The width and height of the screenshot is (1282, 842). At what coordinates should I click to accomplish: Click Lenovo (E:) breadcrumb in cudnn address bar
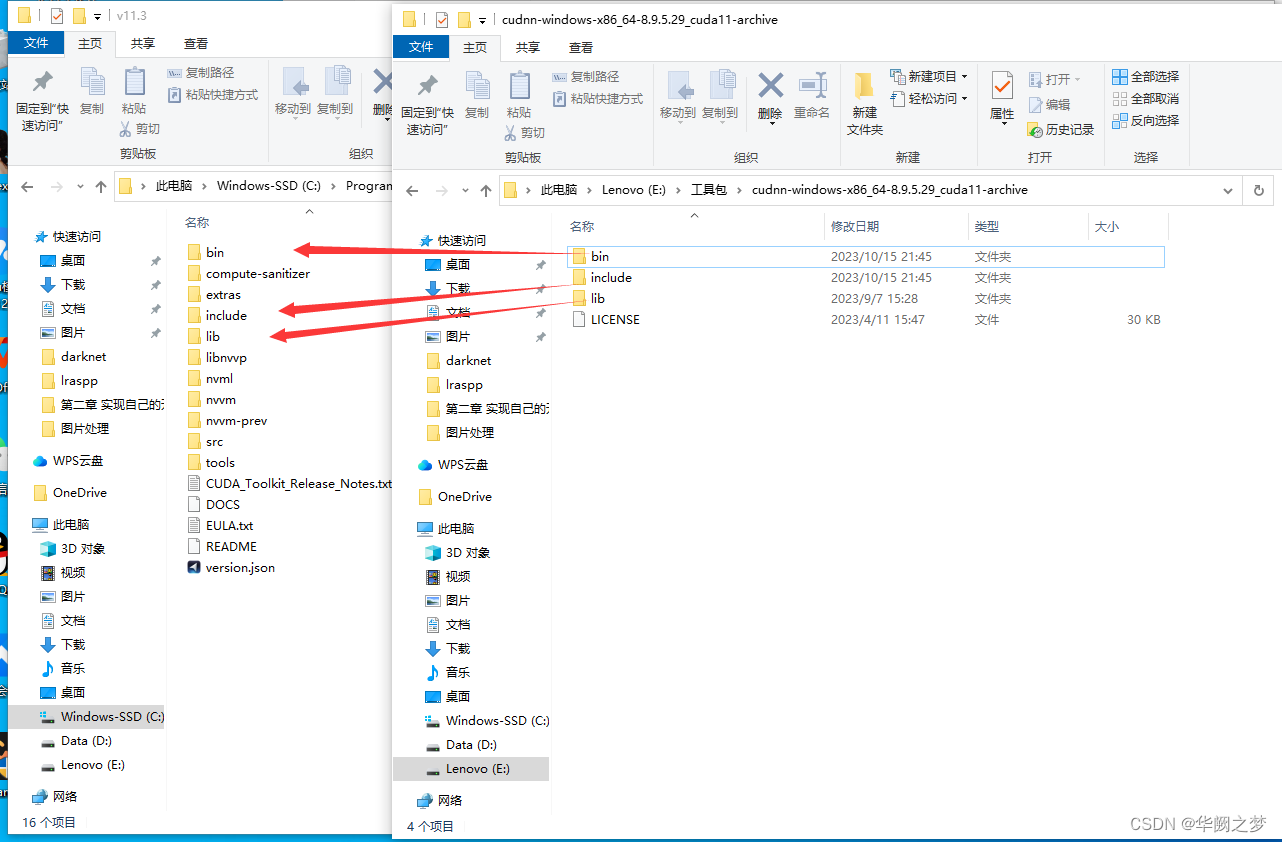[x=634, y=190]
